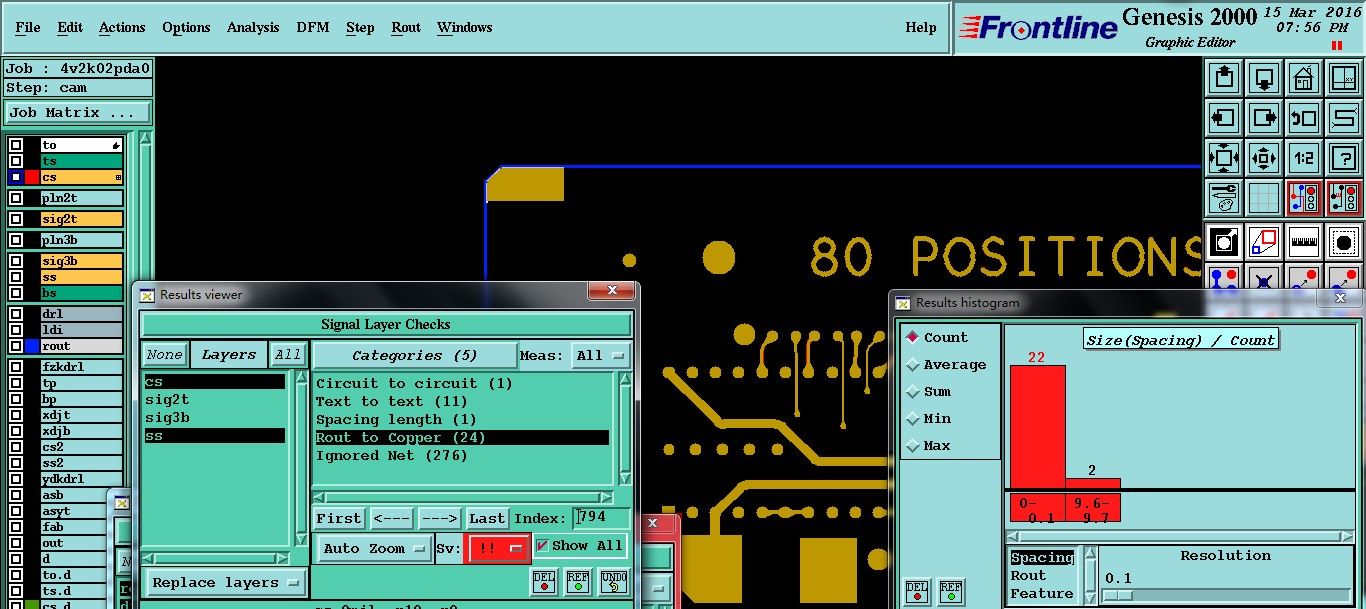Click the blue-red net traffic light icon
The image size is (1366, 609).
[1303, 198]
